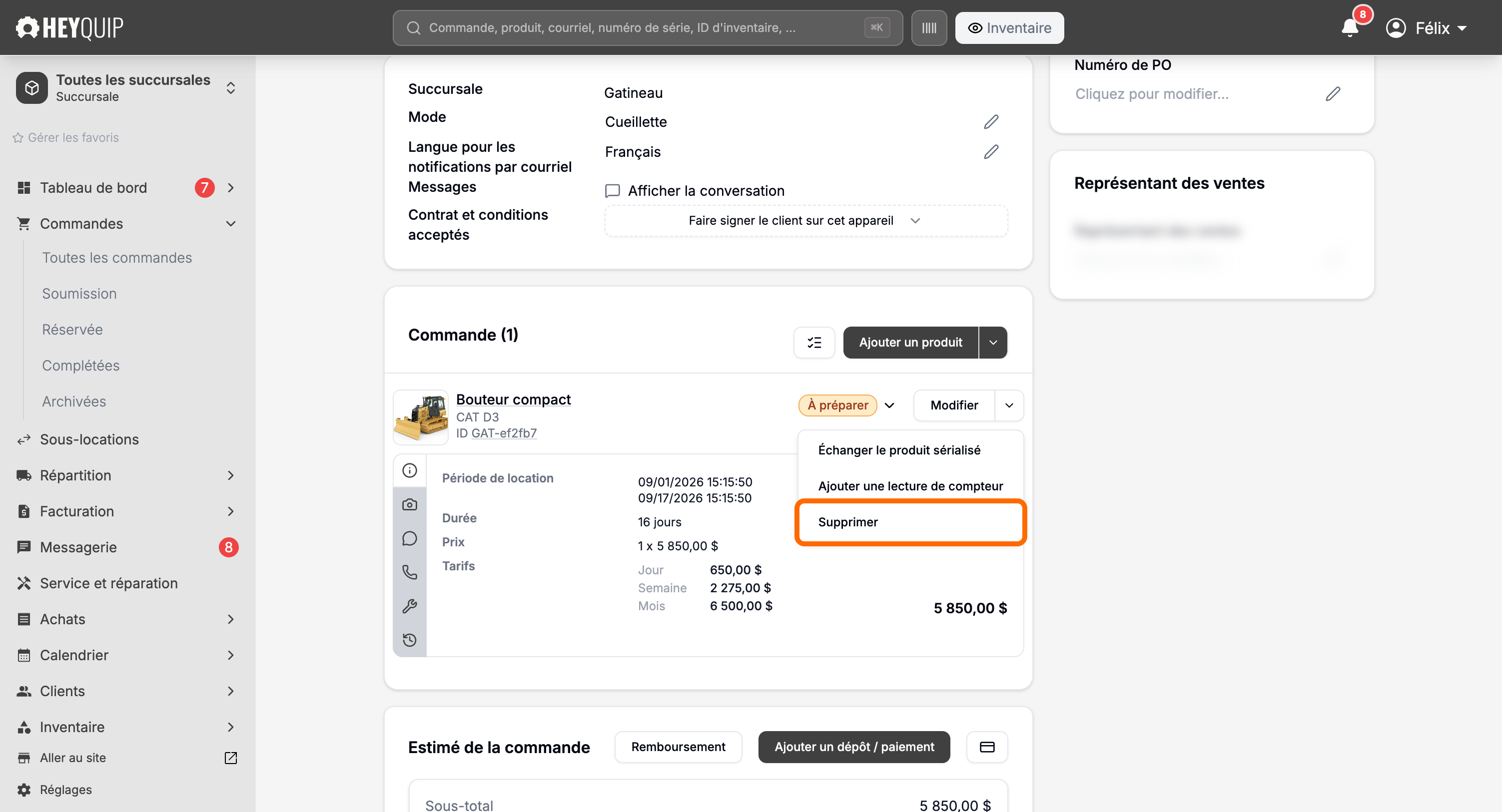The image size is (1502, 812).
Task: Click the Modifier button
Action: 954,406
